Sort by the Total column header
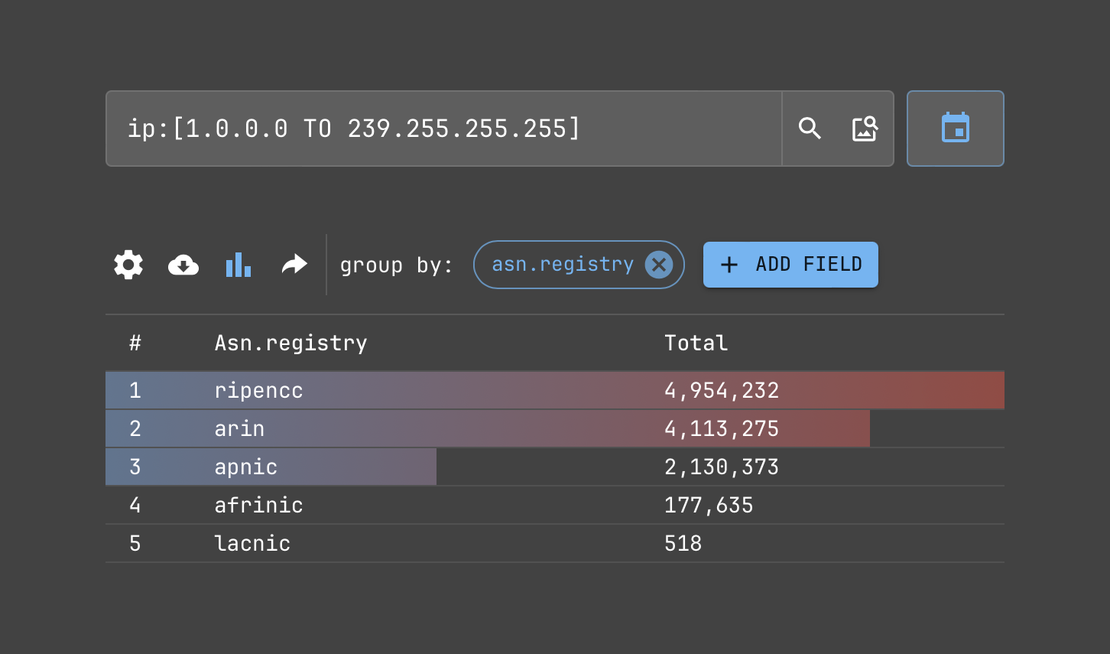1110x654 pixels. [696, 342]
